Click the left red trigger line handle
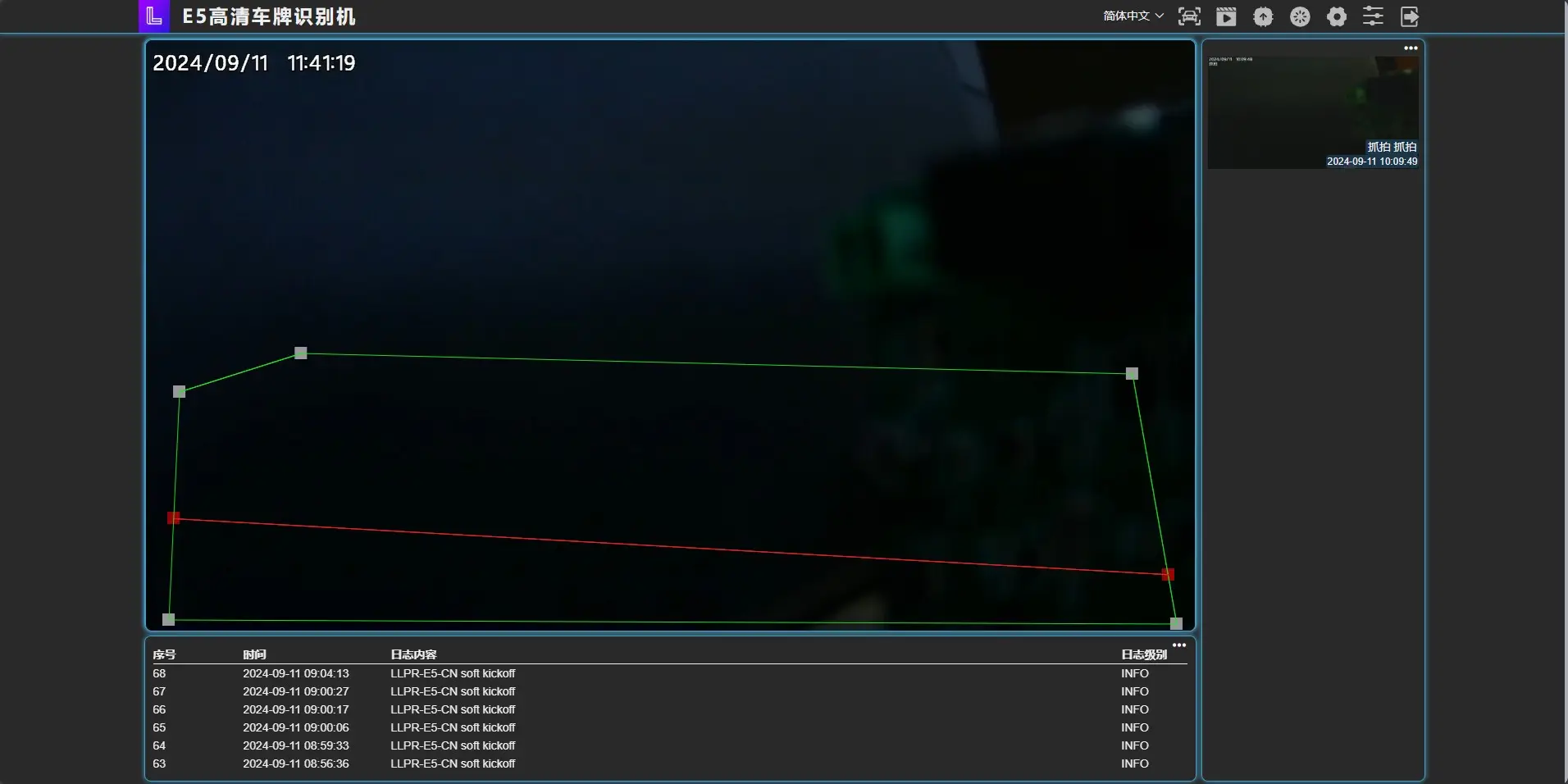 173,517
